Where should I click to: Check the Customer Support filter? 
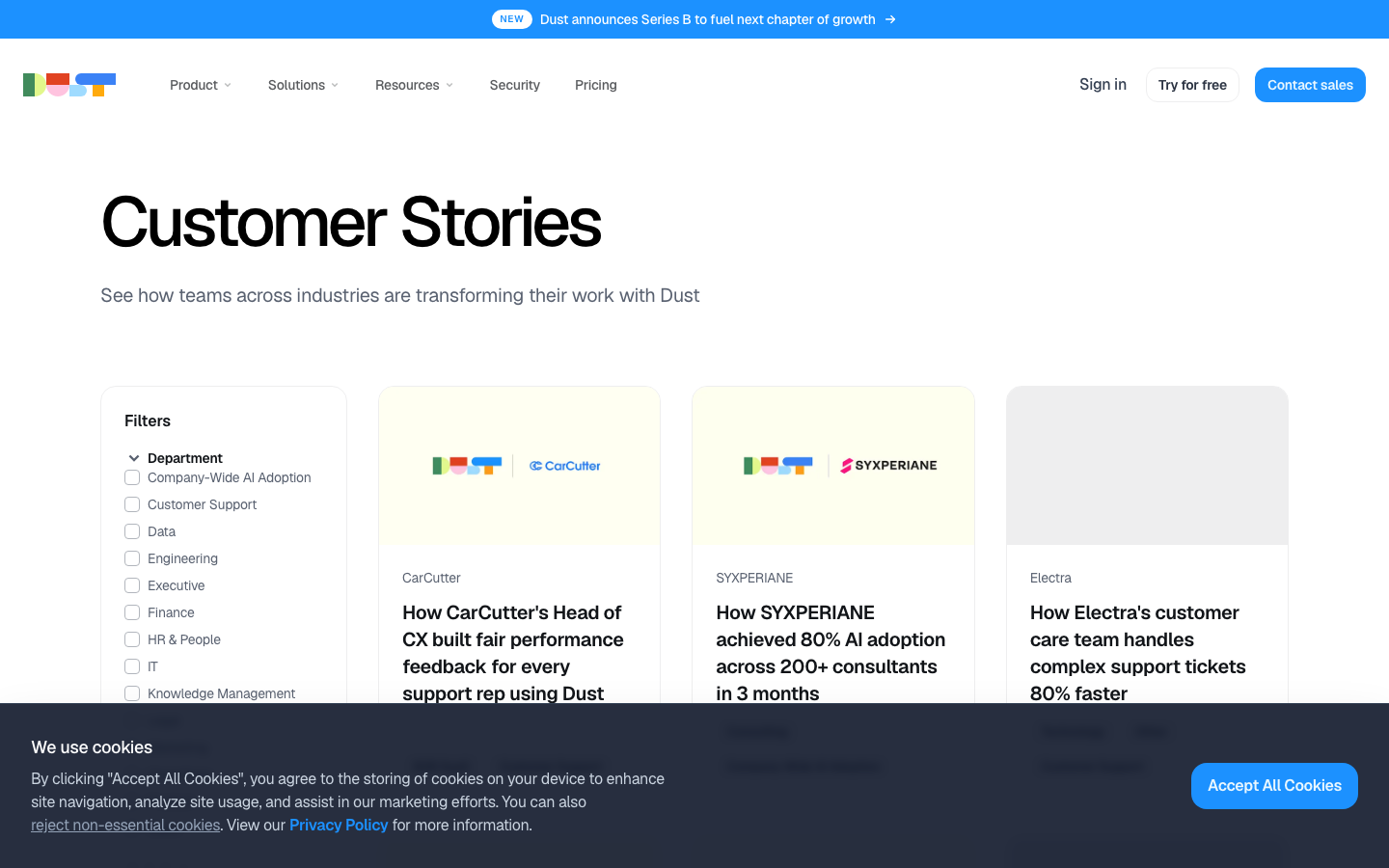pyautogui.click(x=132, y=504)
